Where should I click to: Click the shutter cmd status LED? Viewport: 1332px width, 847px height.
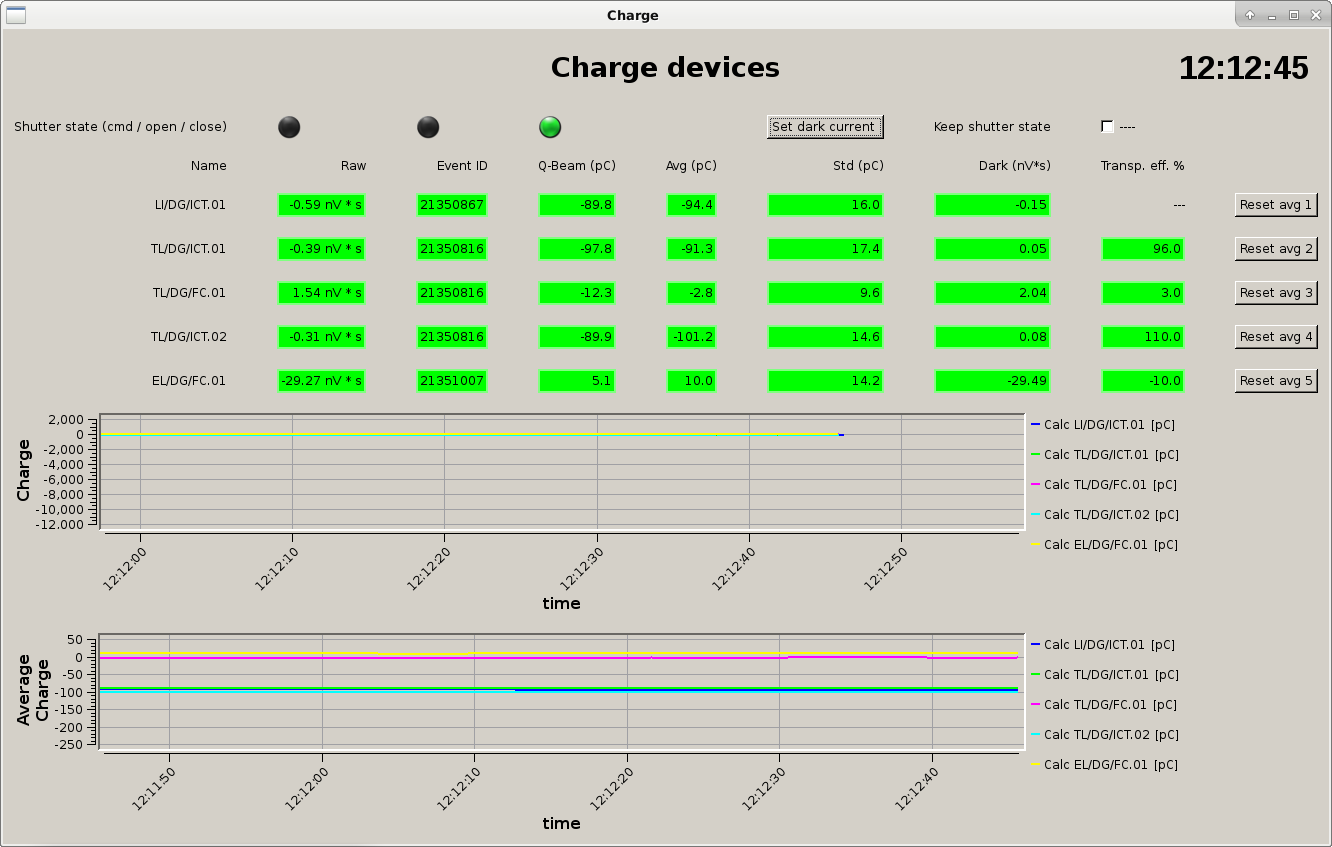pyautogui.click(x=289, y=127)
